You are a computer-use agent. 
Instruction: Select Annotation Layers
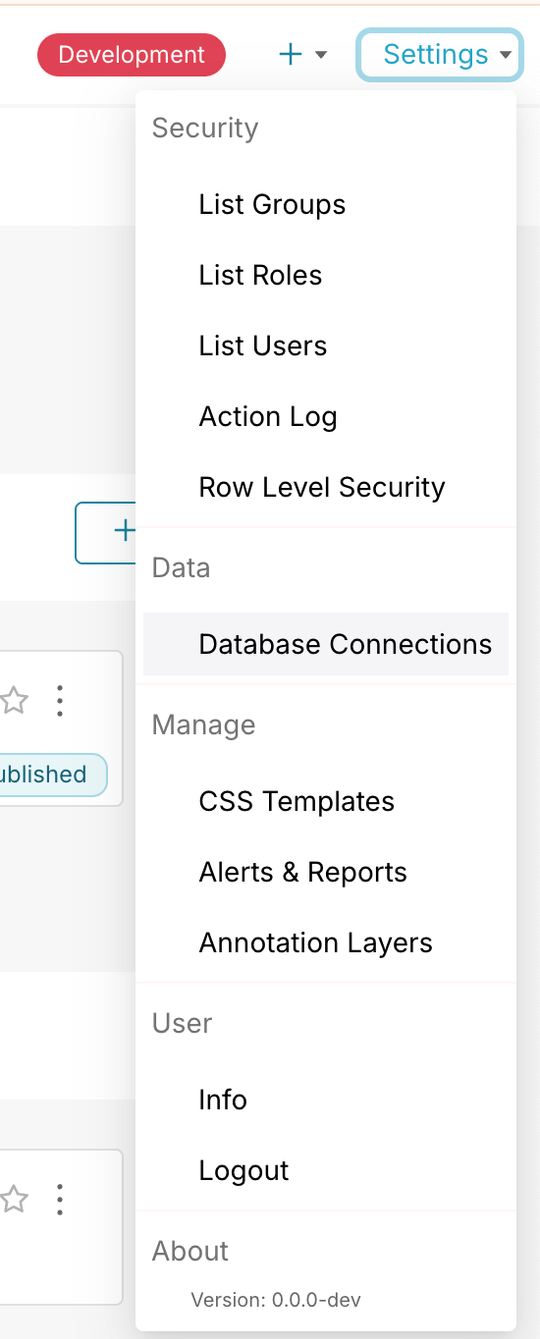[x=325, y=943]
